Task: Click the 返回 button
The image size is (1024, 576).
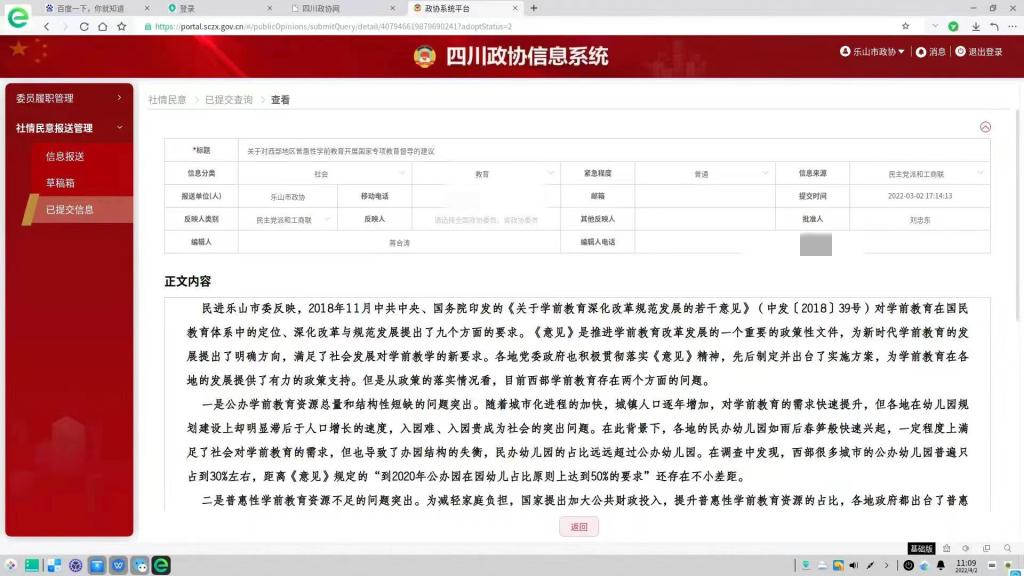Action: (579, 527)
